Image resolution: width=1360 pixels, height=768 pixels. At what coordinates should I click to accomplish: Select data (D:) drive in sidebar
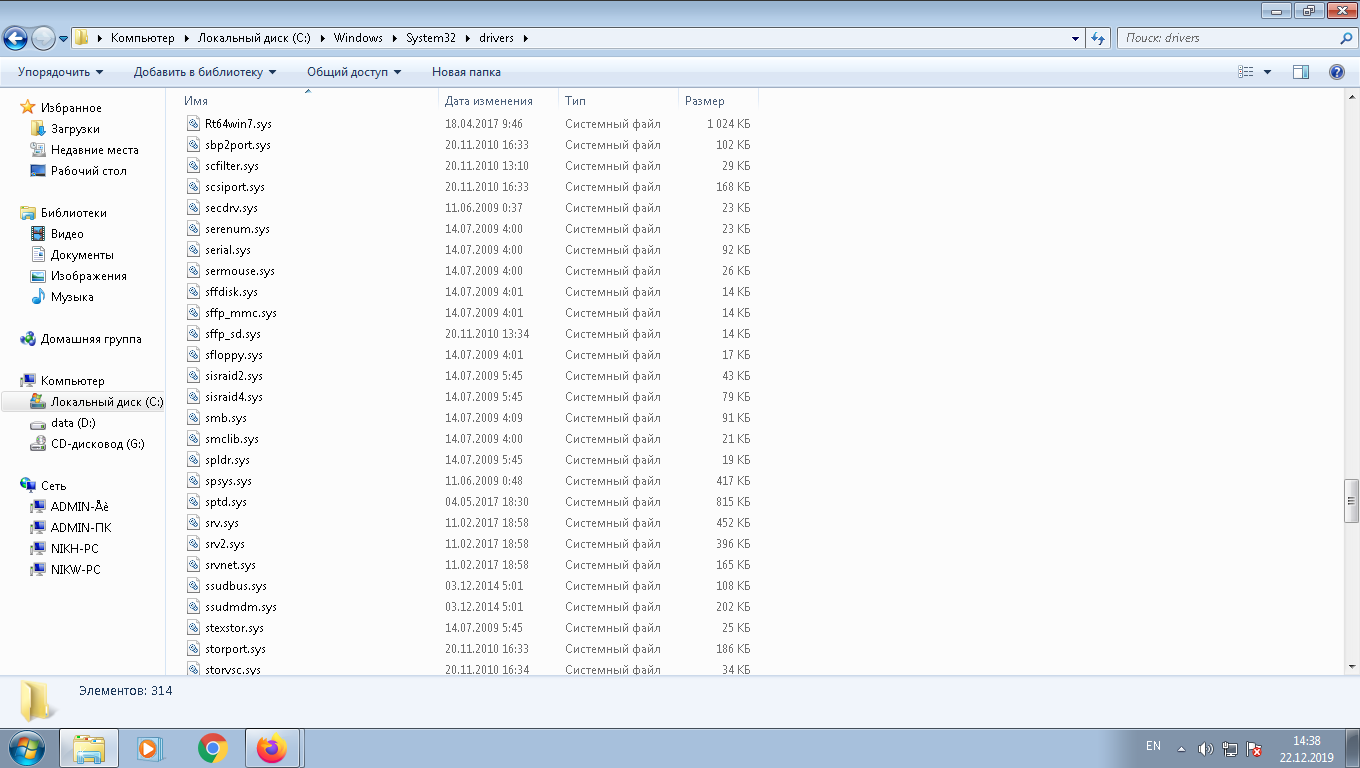(73, 423)
